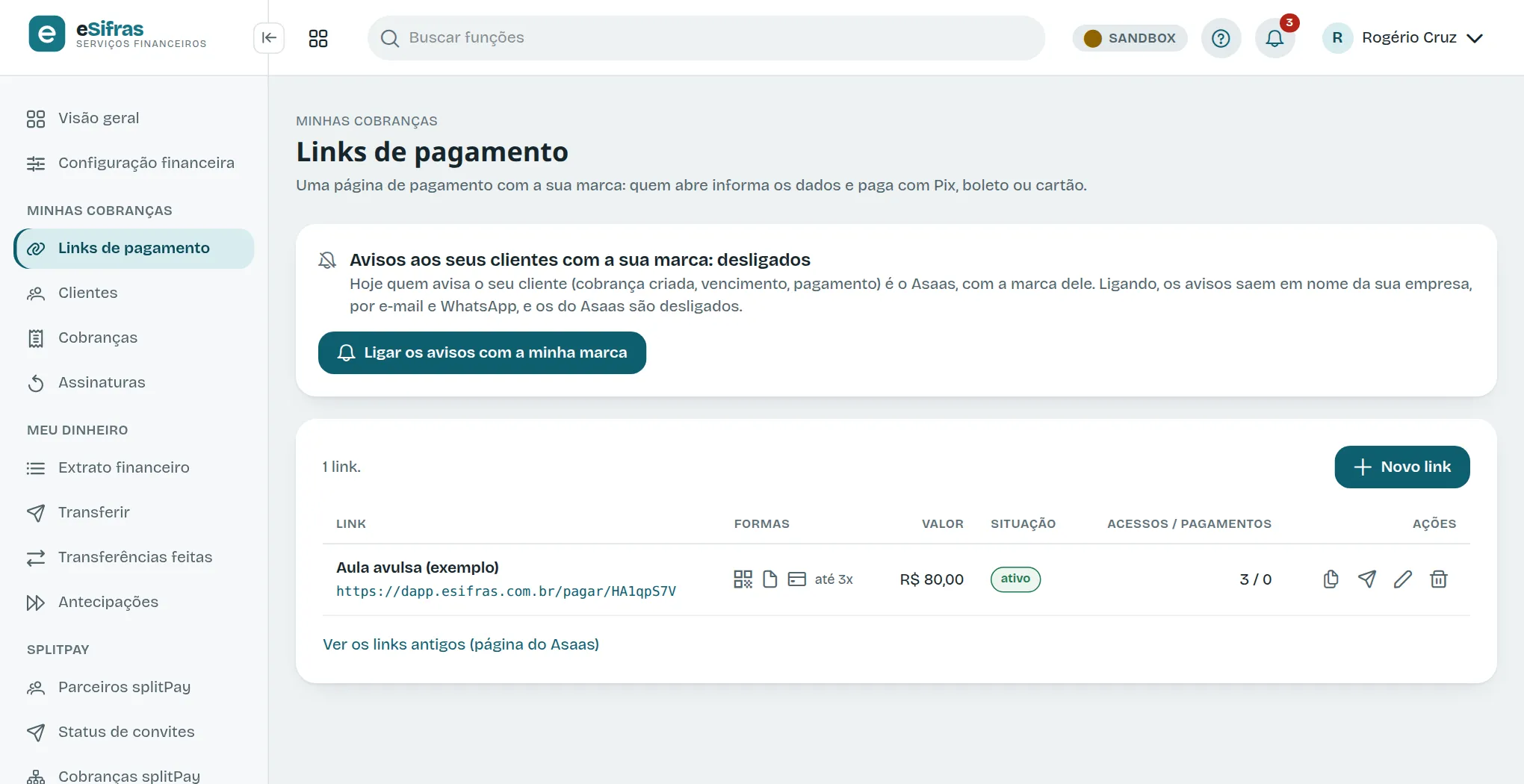Viewport: 1524px width, 784px height.
Task: Open the apps grid icon in header
Action: (x=318, y=38)
